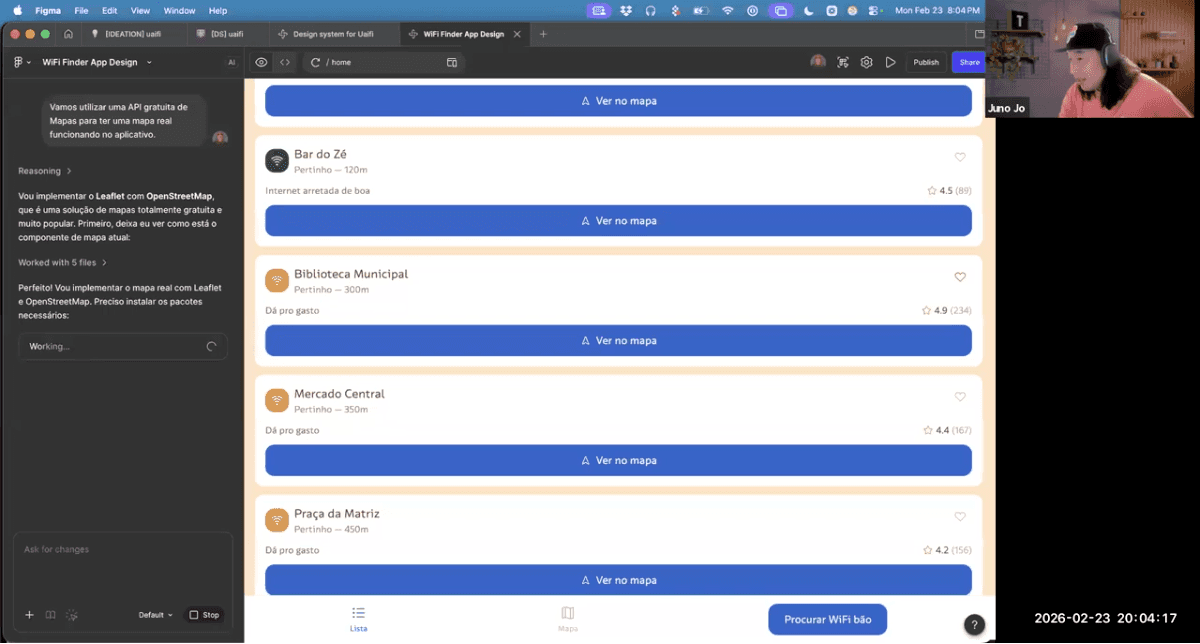Image resolution: width=1200 pixels, height=644 pixels.
Task: Open the Figma main menu logo dropdown
Action: (22, 62)
